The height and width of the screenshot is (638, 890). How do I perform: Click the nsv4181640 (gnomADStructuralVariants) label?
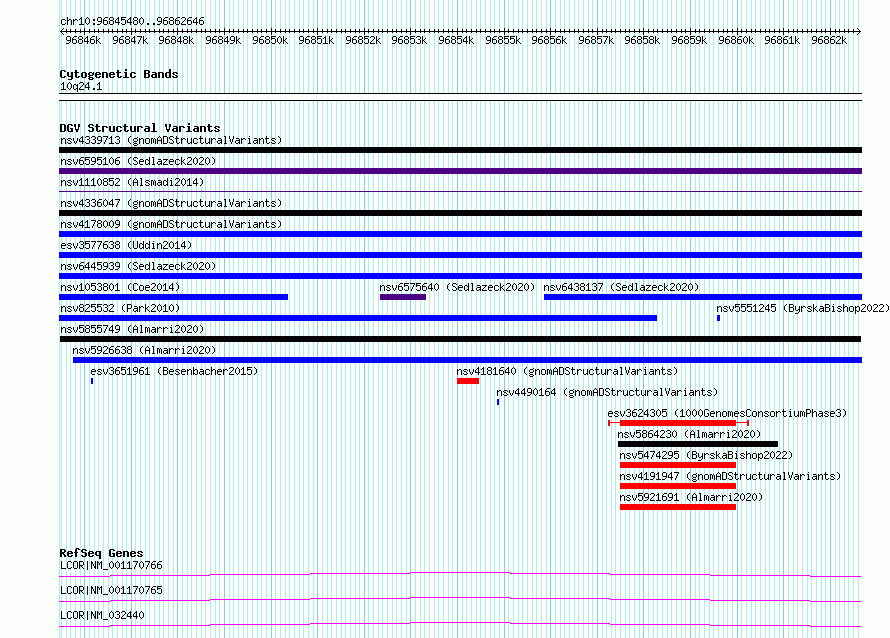pyautogui.click(x=567, y=371)
